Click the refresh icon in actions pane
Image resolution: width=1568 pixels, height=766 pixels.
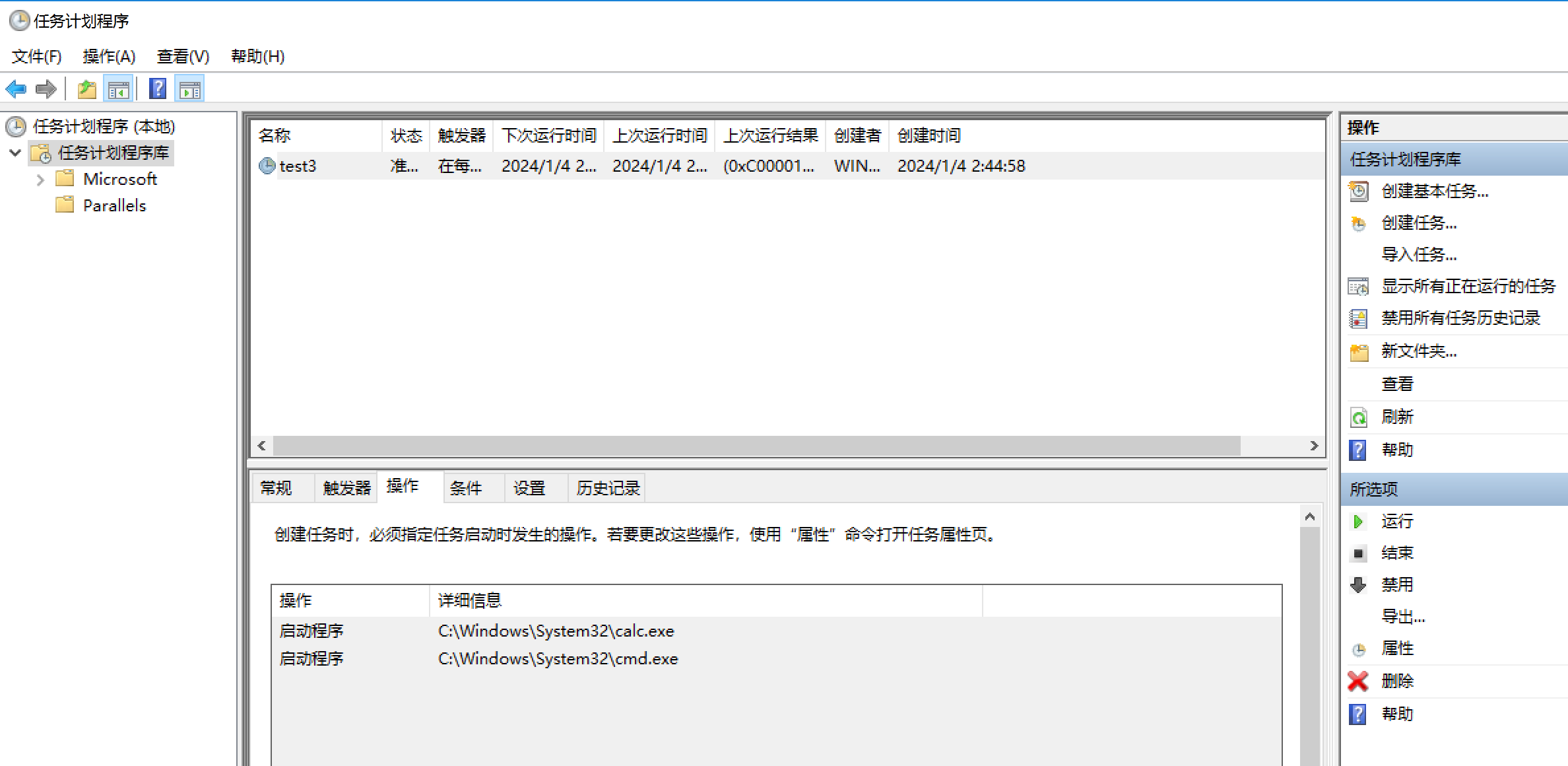coord(1359,417)
